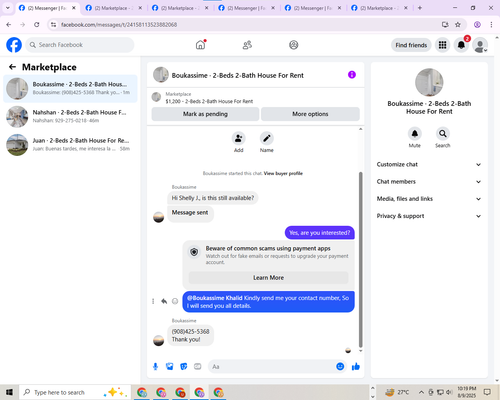Click the 'Yes, are you interested?' message
Viewport: 500px width, 400px height.
319,233
